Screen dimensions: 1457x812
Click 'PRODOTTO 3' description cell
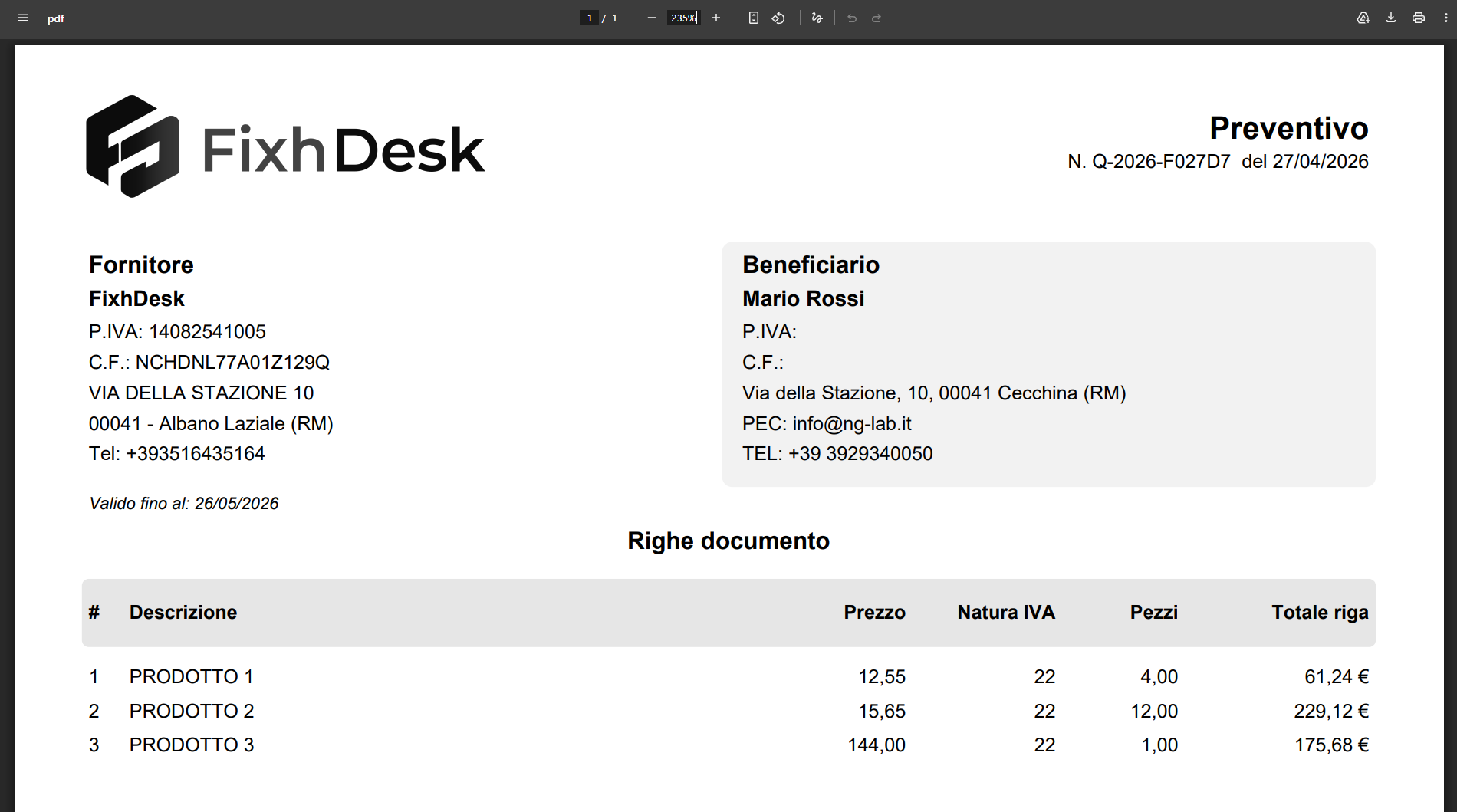click(x=192, y=745)
